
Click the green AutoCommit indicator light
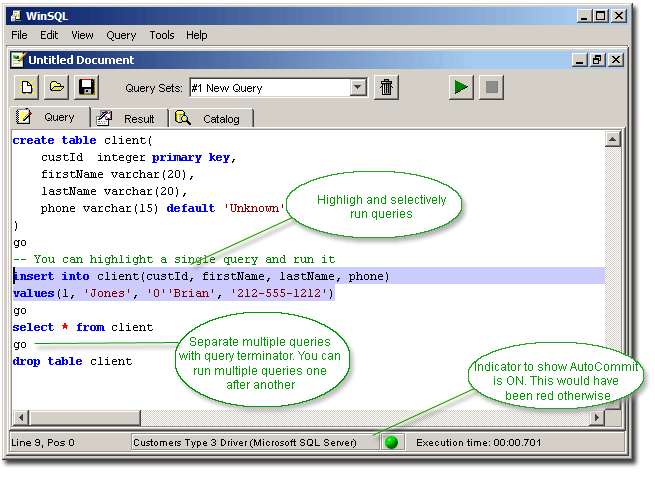391,442
